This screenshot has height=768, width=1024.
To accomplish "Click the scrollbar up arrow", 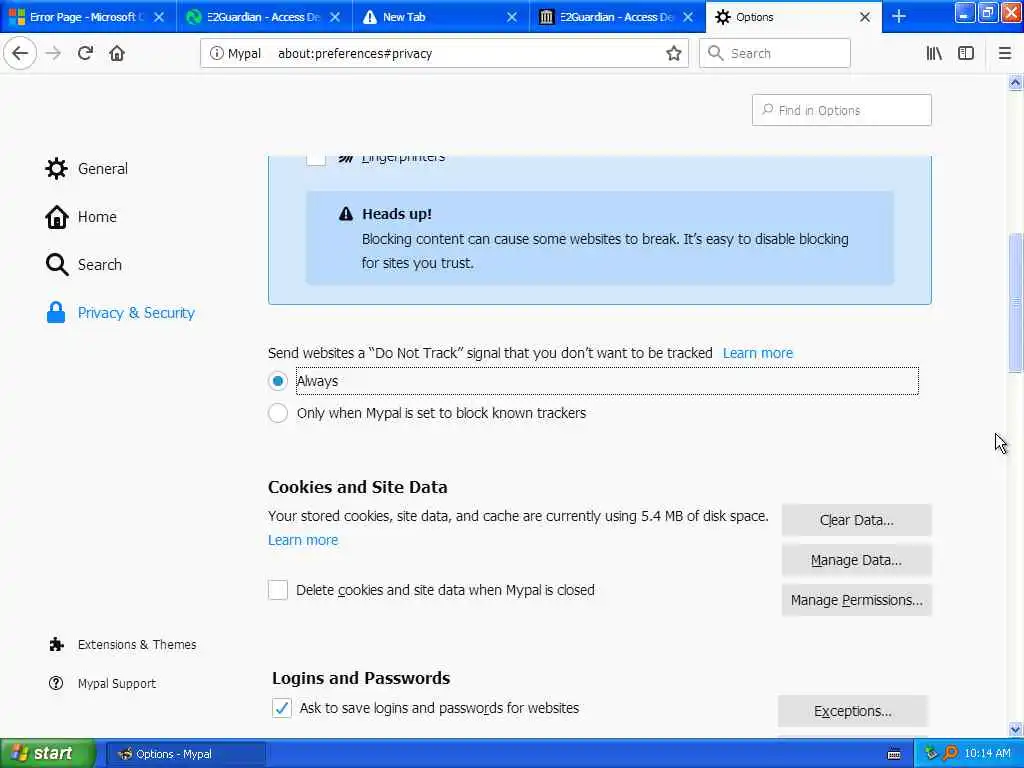I will (x=1015, y=83).
